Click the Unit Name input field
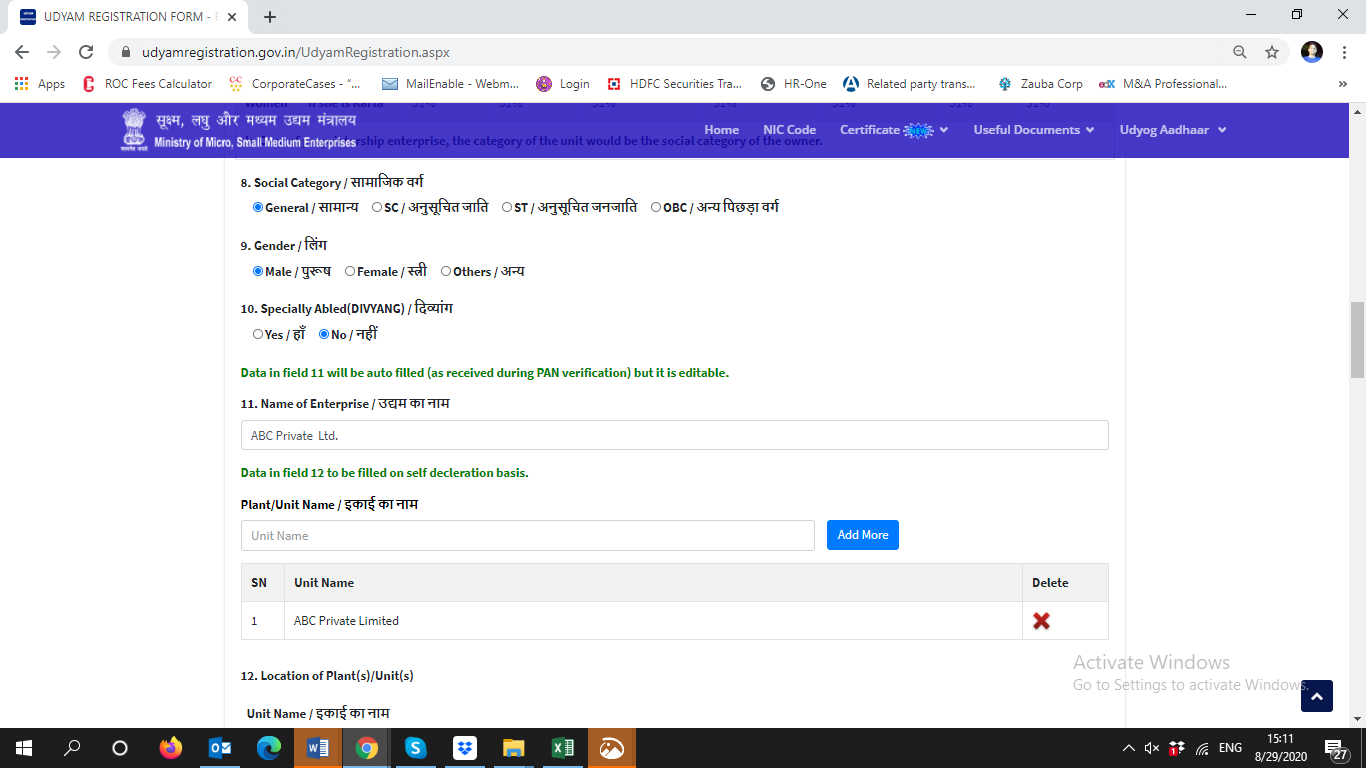 pos(527,536)
